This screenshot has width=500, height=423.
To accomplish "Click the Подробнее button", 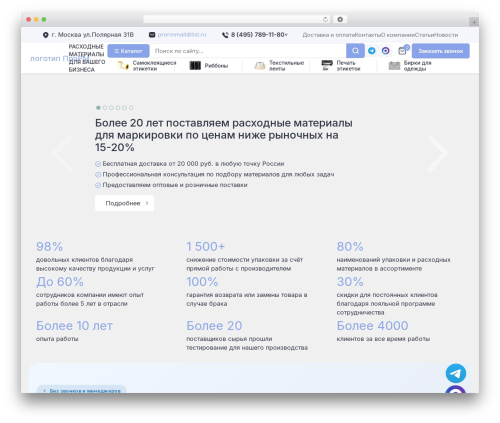I will click(124, 203).
